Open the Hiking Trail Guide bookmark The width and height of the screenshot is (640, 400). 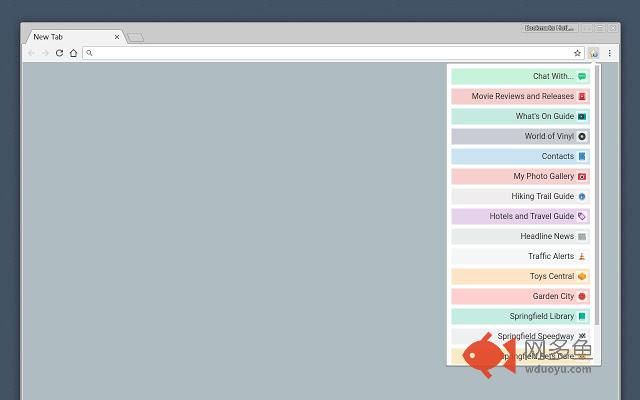[x=520, y=196]
